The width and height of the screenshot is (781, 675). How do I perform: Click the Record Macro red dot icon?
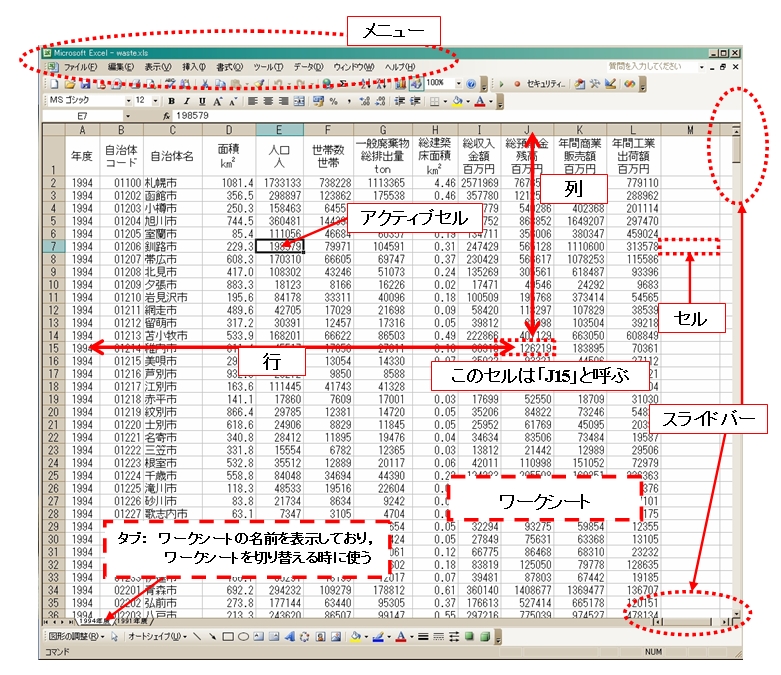click(517, 84)
